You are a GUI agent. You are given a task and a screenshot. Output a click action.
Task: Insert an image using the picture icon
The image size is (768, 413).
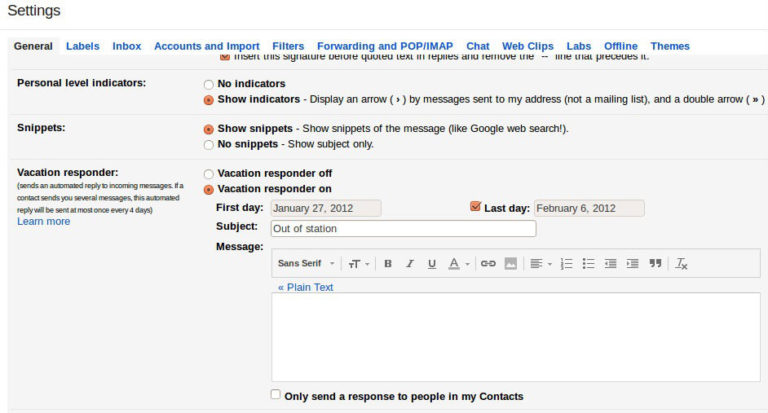[x=510, y=264]
